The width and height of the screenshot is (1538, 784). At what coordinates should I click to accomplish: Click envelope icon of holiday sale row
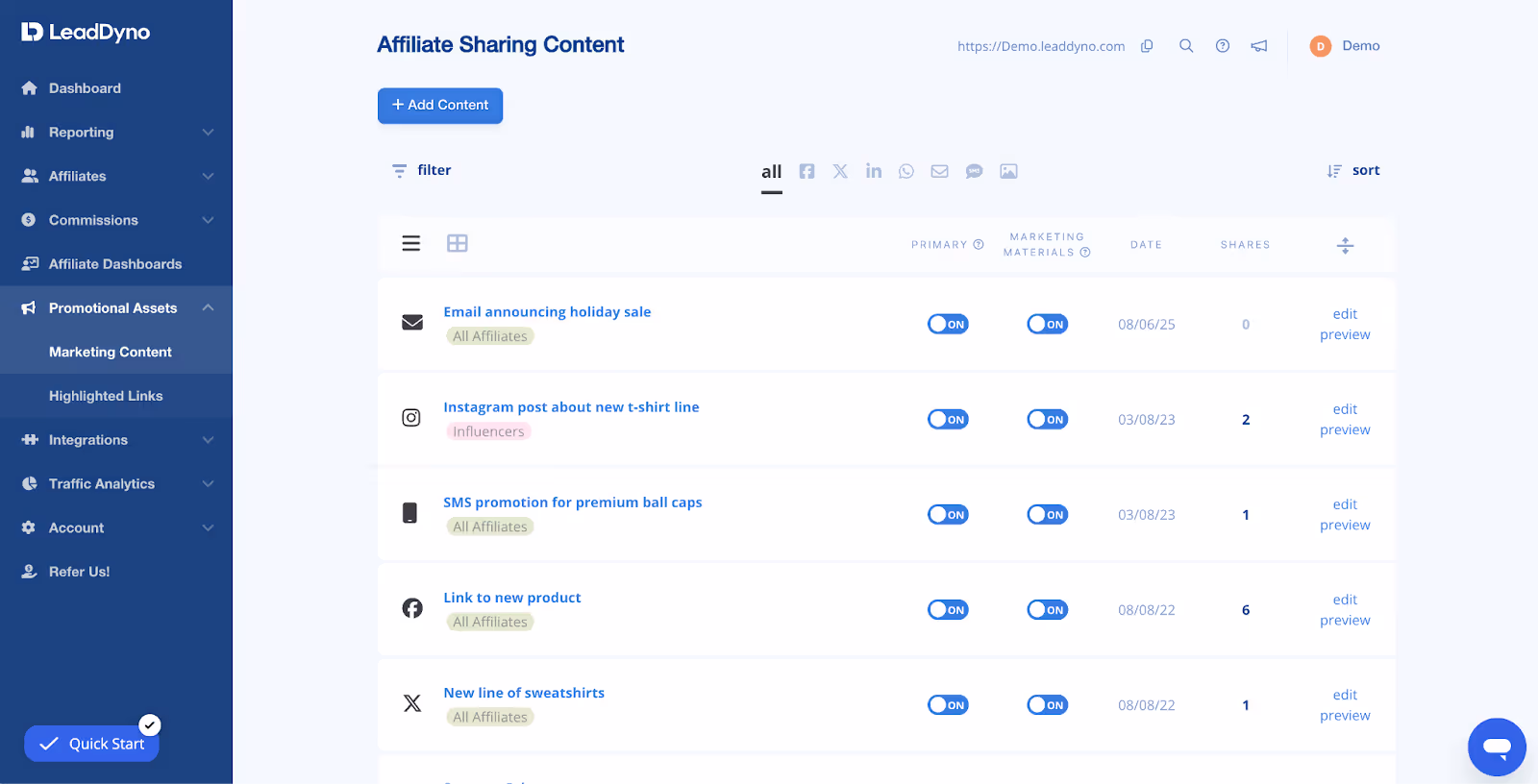[412, 322]
